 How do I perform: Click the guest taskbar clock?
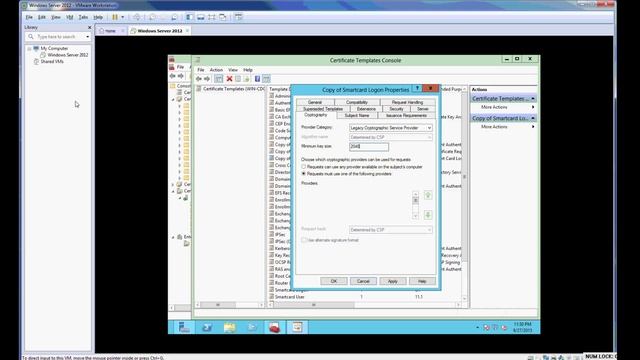(522, 327)
